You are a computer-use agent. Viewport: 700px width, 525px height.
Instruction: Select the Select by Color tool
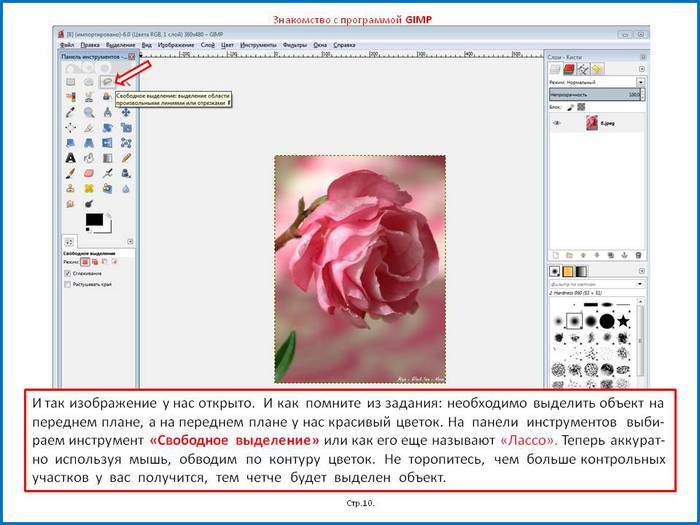(71, 97)
